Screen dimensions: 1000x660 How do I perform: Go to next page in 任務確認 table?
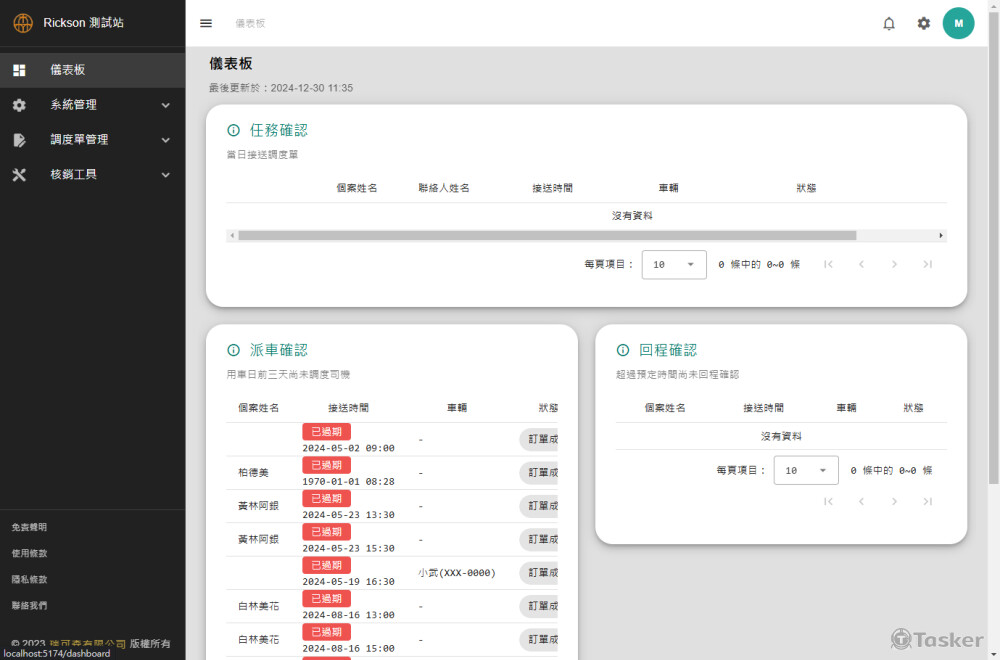894,264
